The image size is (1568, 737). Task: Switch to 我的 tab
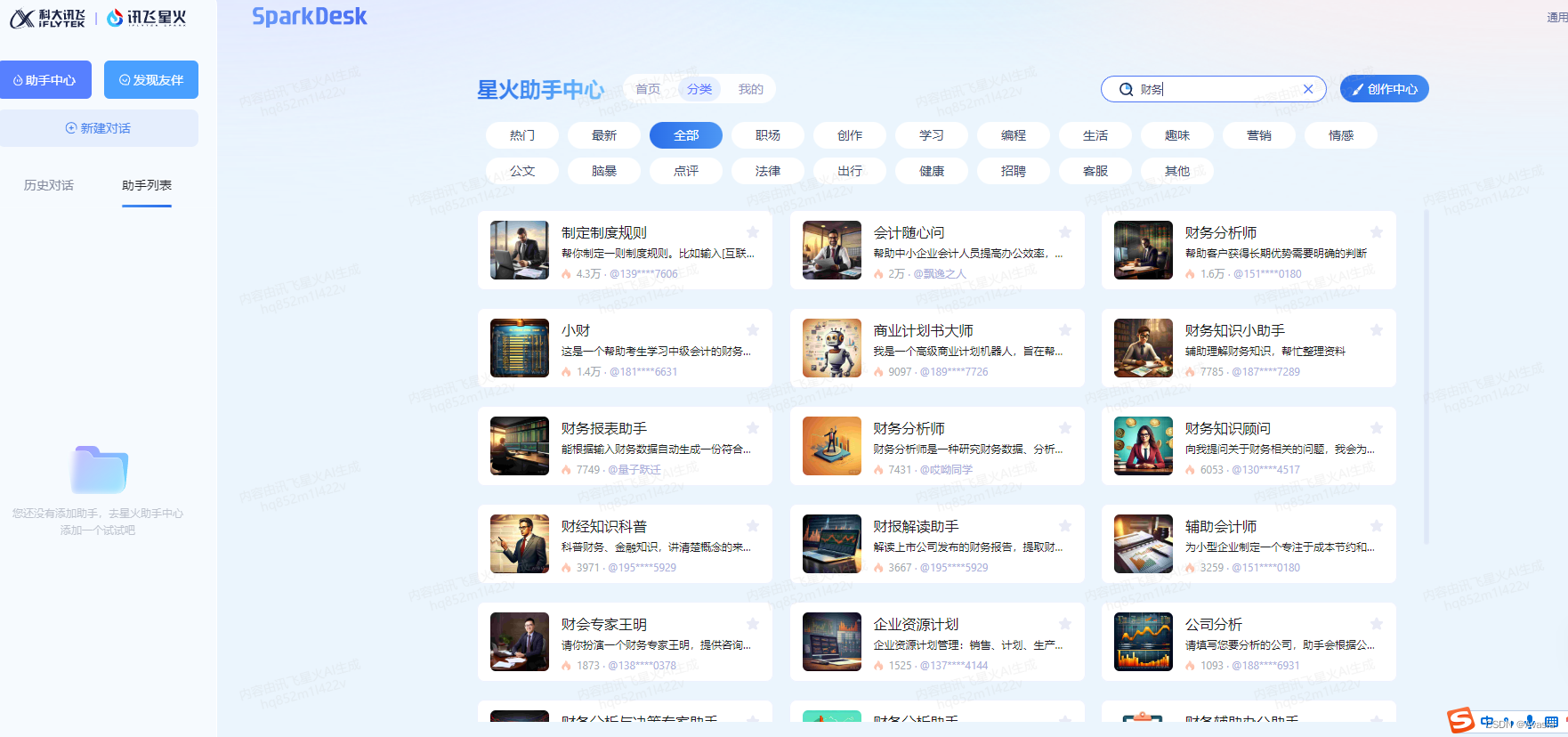coord(751,89)
